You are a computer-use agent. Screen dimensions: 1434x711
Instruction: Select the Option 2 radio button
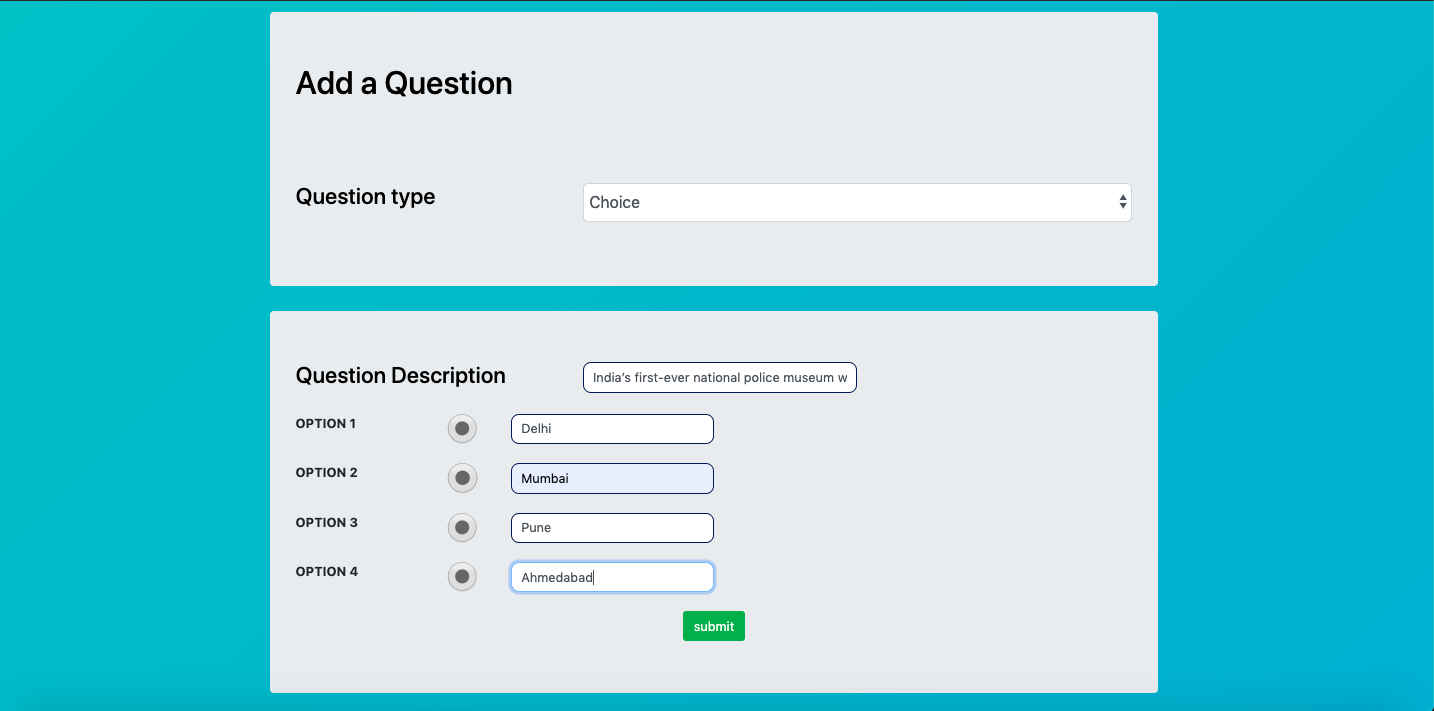point(462,478)
